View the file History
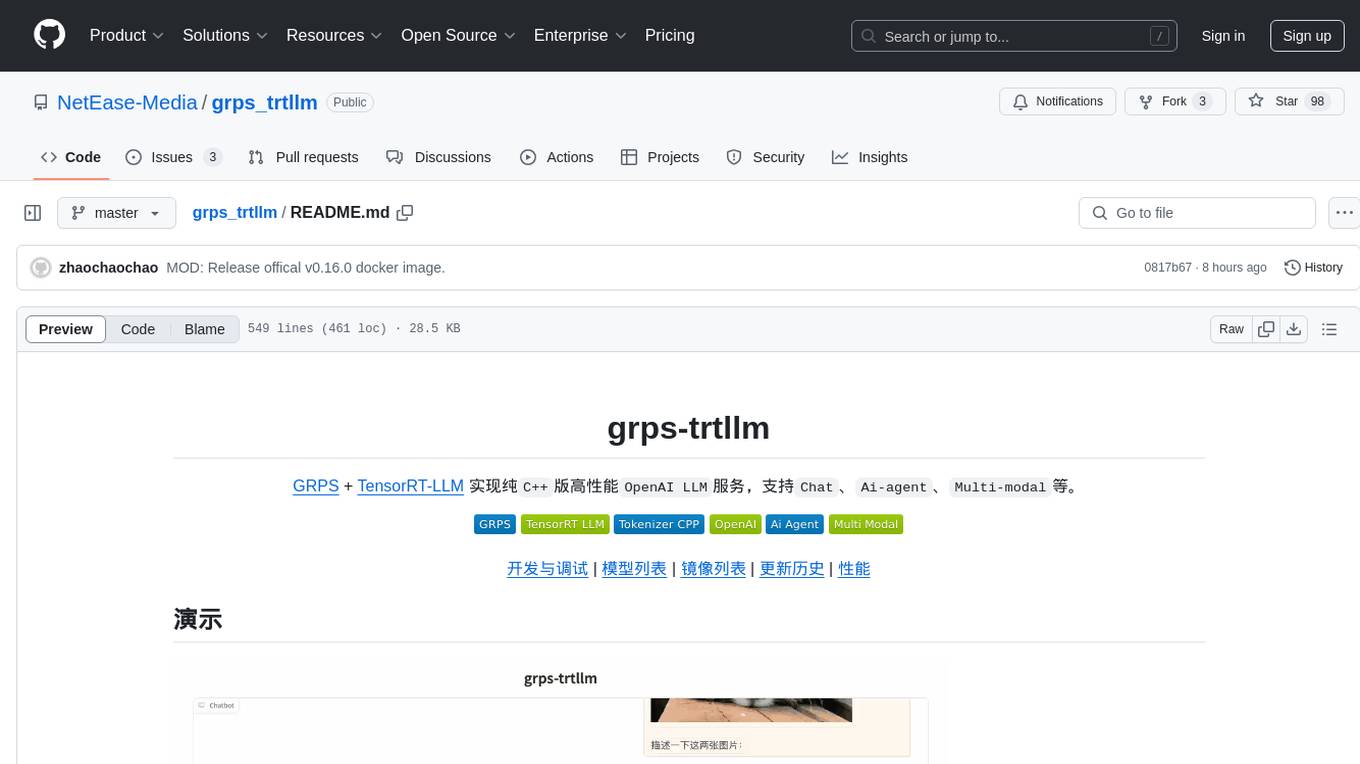This screenshot has height=764, width=1360. [x=1313, y=268]
